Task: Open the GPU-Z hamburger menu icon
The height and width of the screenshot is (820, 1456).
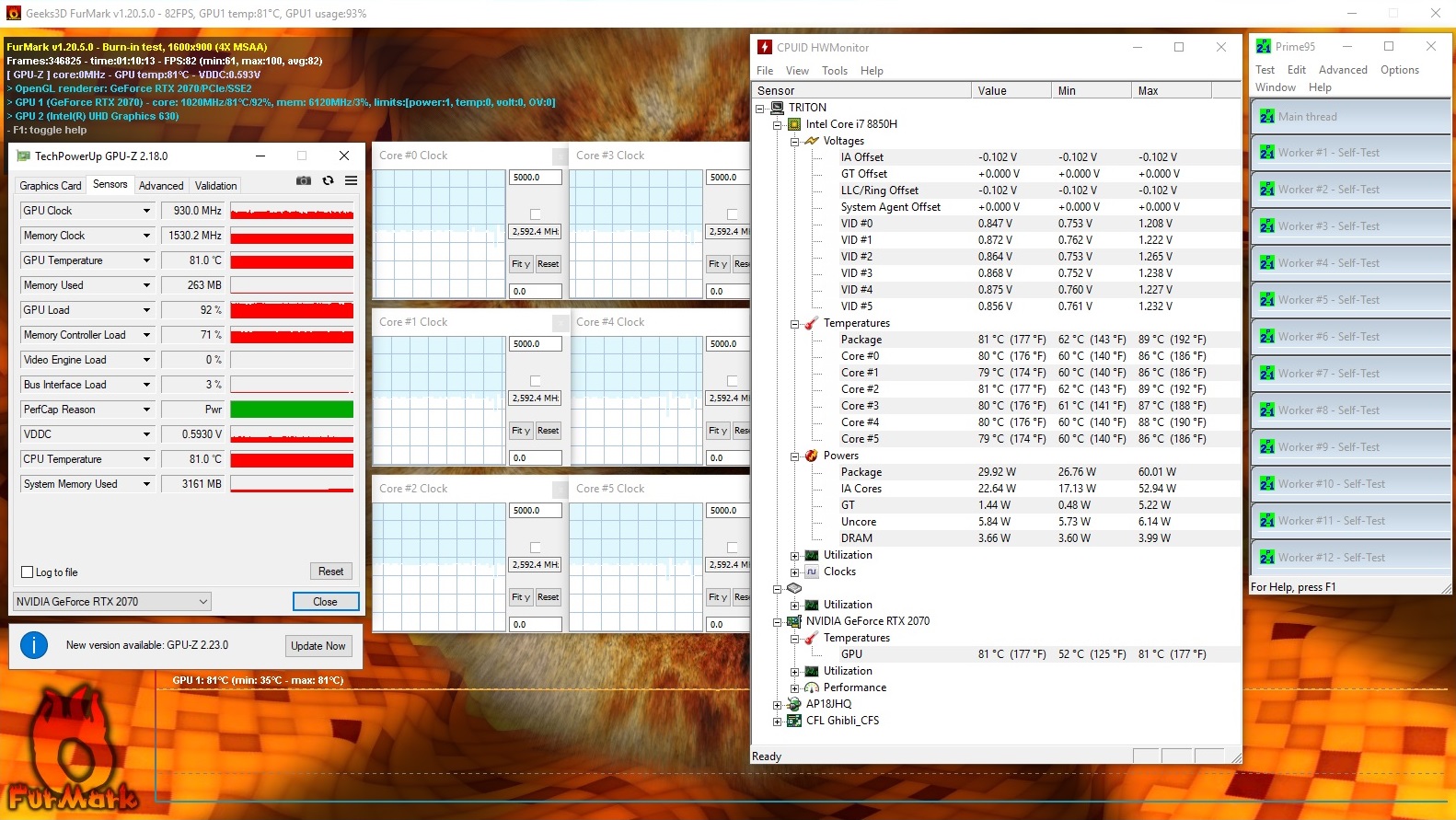Action: coord(351,181)
